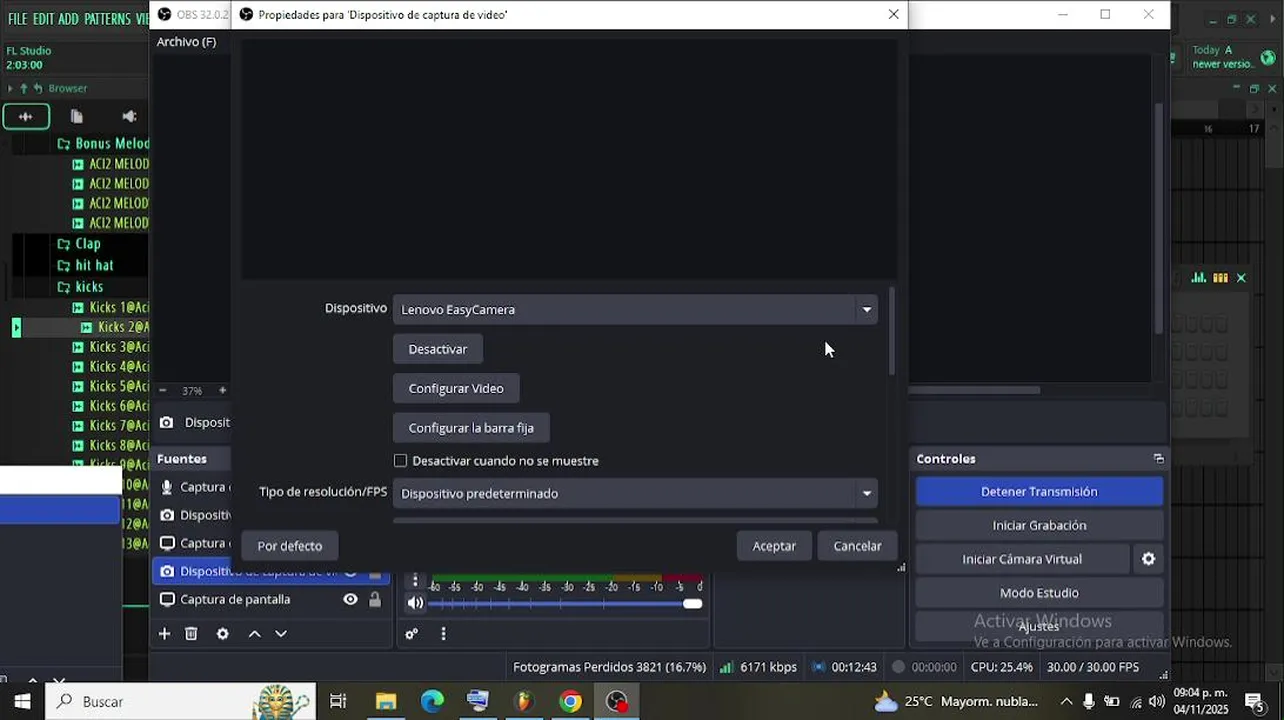The height and width of the screenshot is (720, 1284).
Task: Click Iniciar Cámara Virtual button
Action: point(1022,559)
